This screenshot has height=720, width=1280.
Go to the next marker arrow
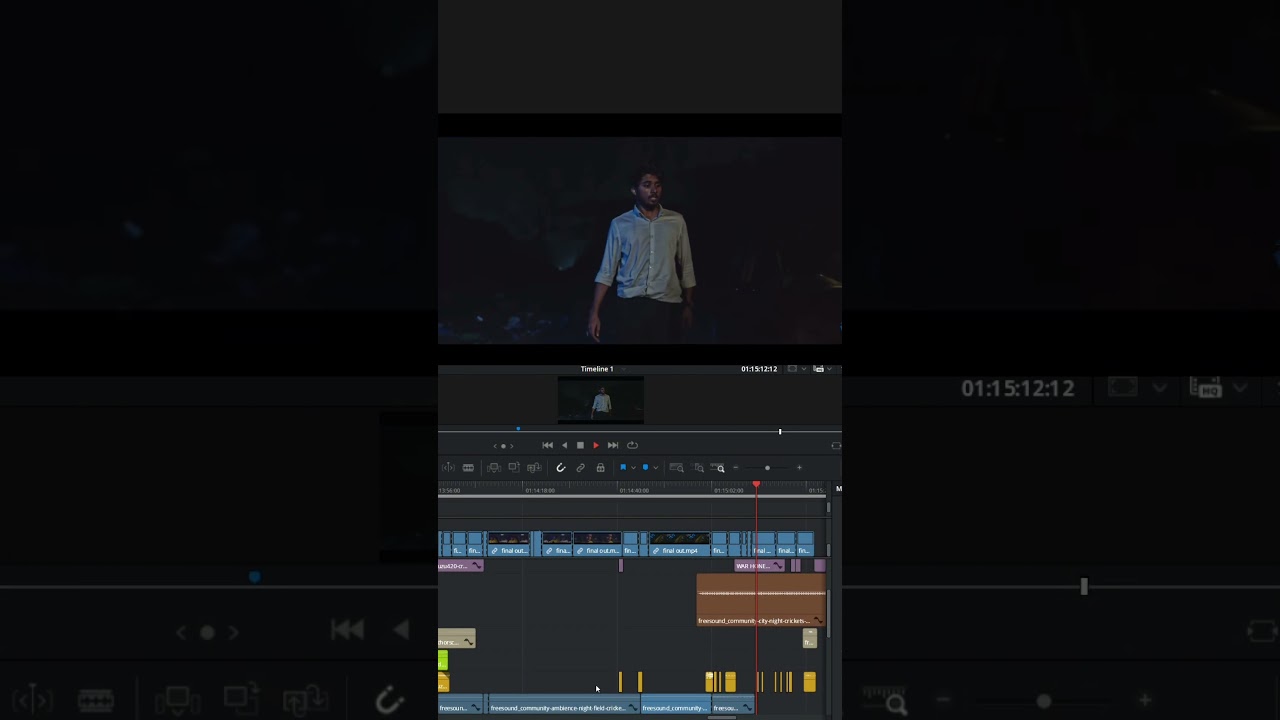pos(512,446)
